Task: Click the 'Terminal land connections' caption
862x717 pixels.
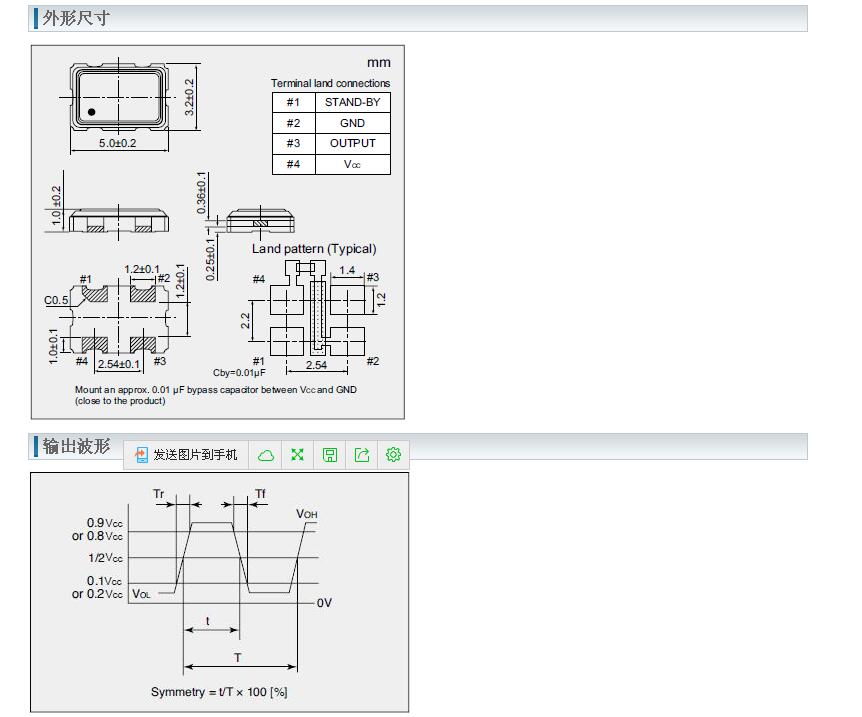Action: [330, 83]
